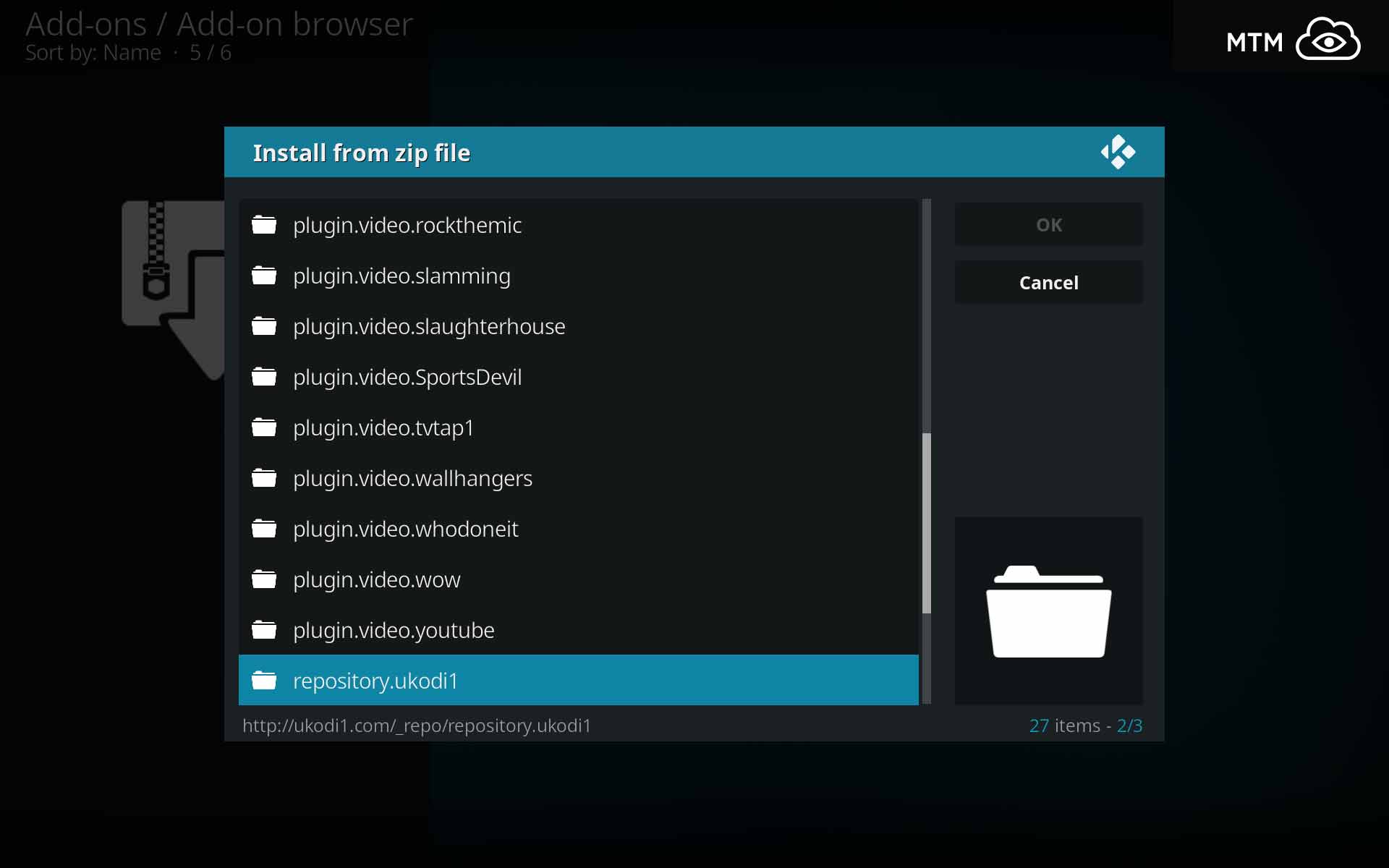Confirm with the OK button

click(x=1049, y=225)
